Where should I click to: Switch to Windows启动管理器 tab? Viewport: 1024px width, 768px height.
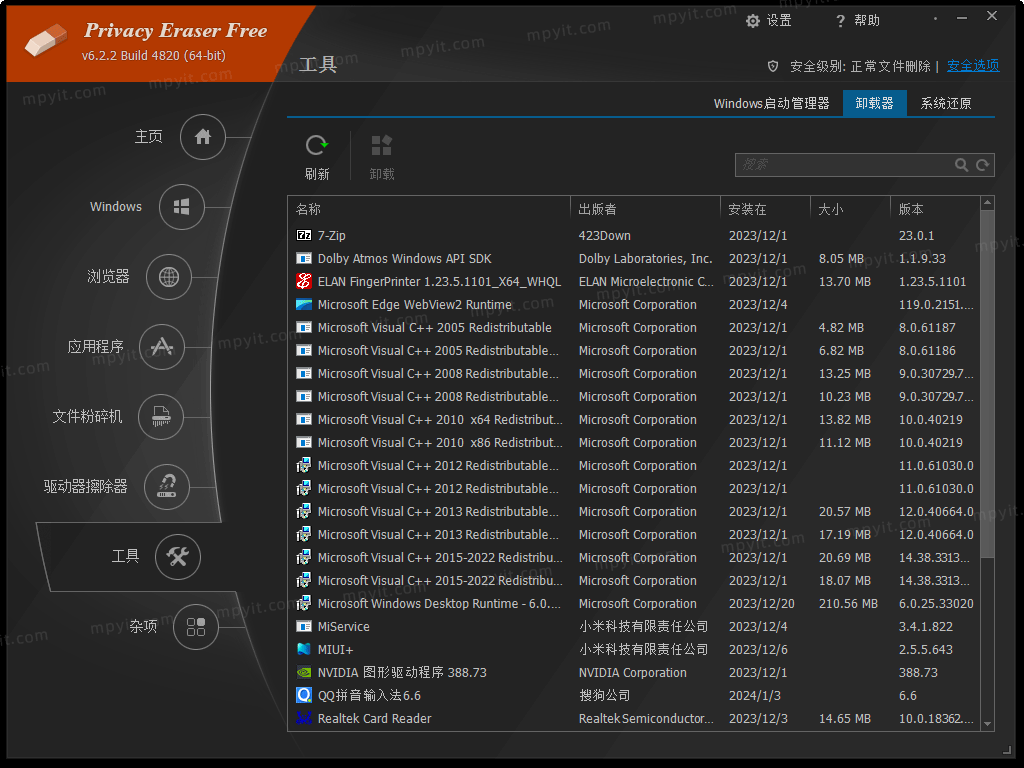click(x=771, y=103)
